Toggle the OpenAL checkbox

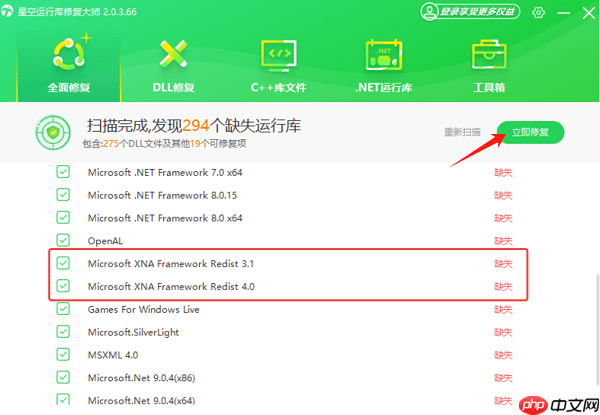pos(63,241)
